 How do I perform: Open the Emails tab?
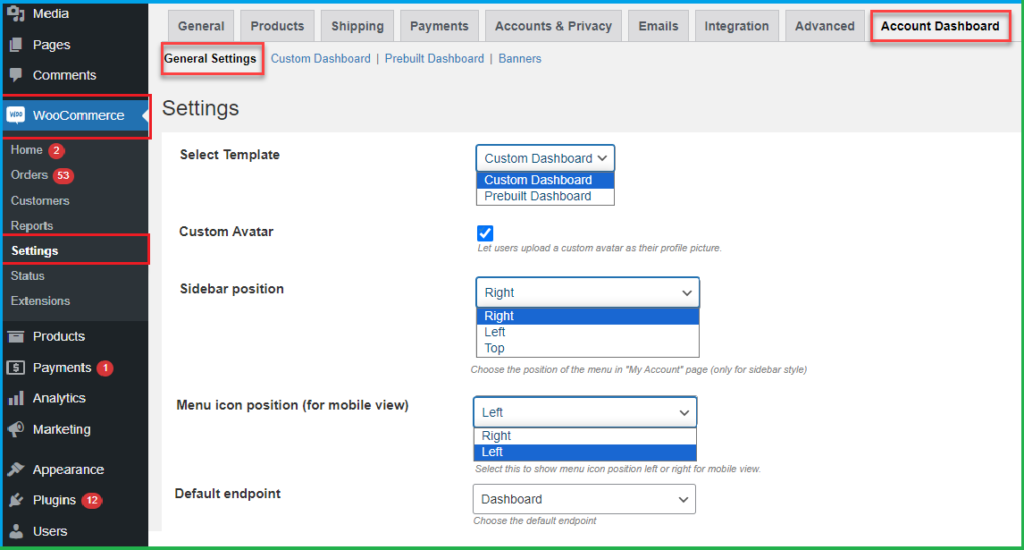point(658,26)
